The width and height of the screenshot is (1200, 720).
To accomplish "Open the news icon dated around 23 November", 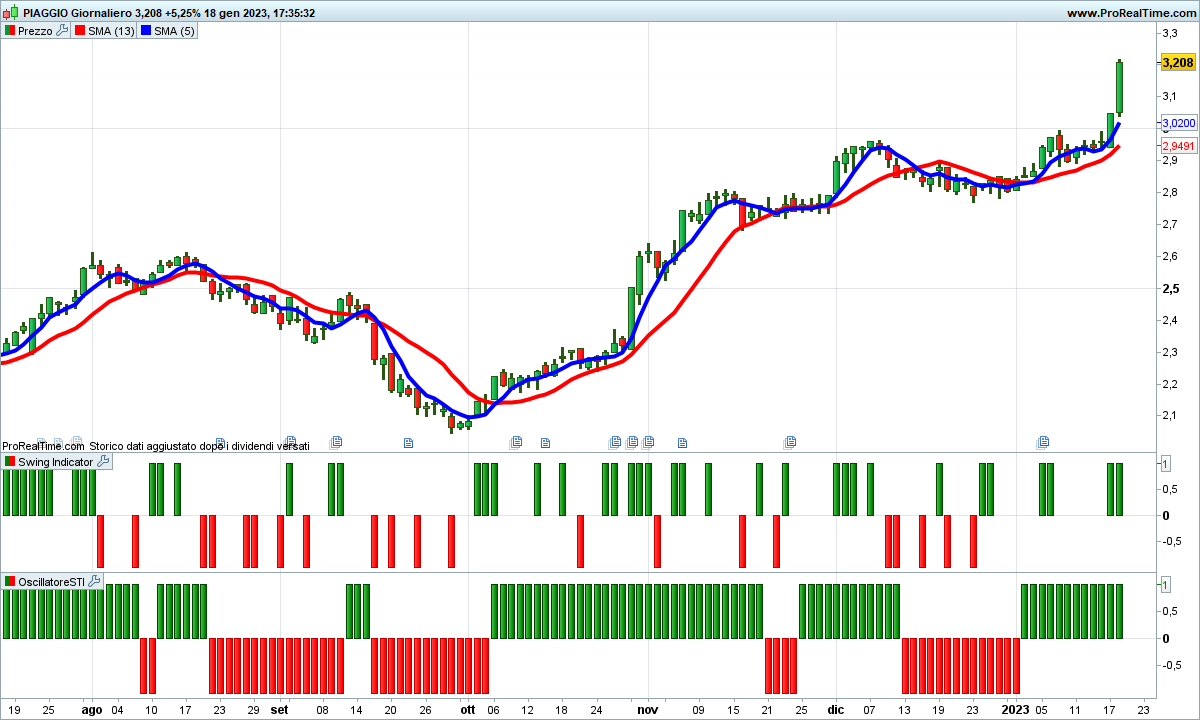I will coord(790,441).
